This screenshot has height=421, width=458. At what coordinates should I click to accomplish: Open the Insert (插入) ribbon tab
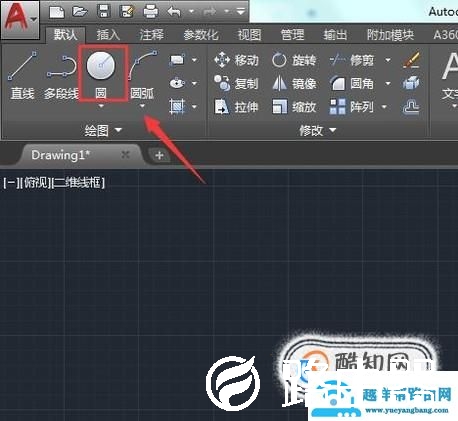(x=108, y=34)
